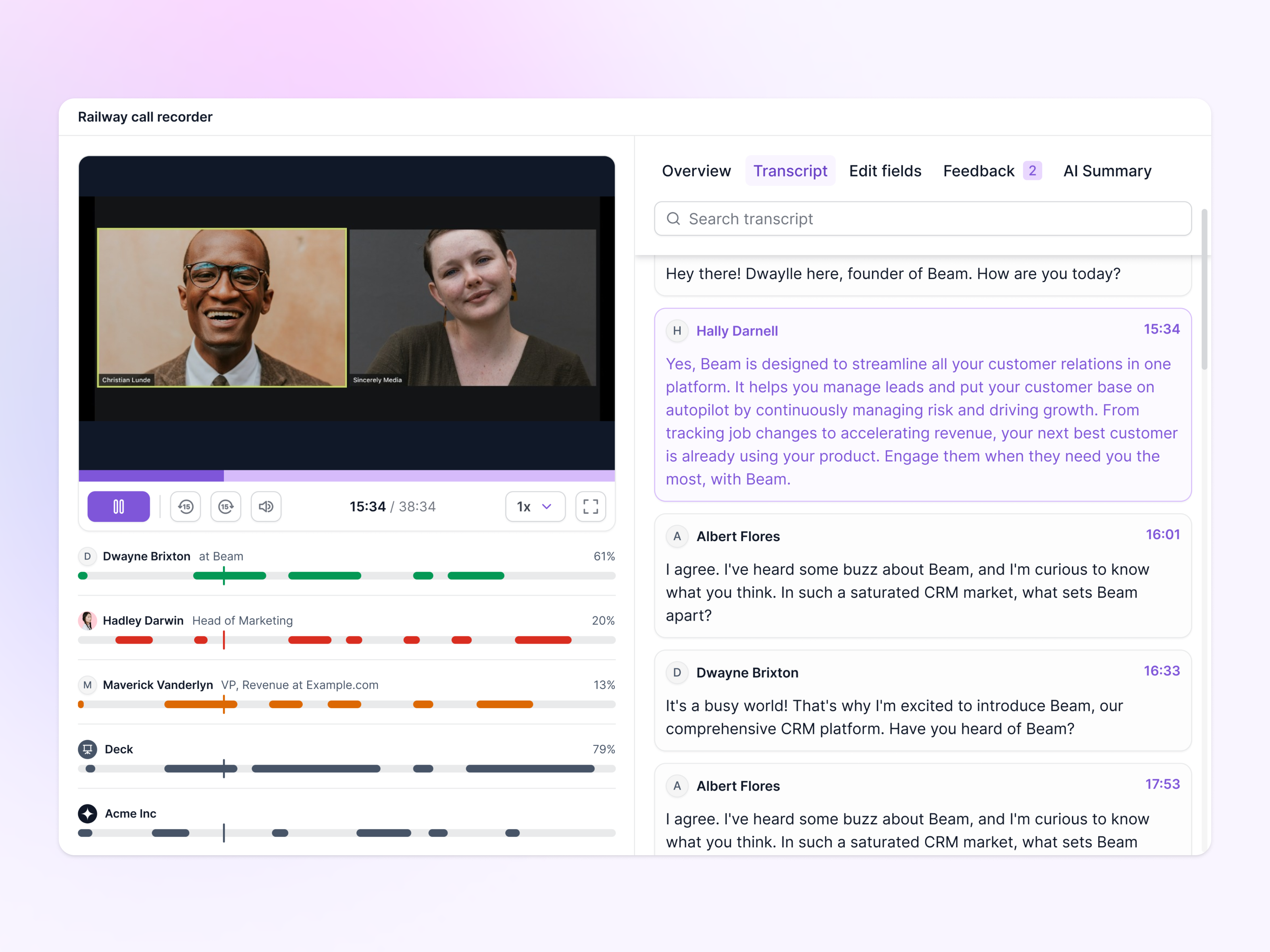1270x952 pixels.
Task: Open the Edit fields section
Action: coord(885,171)
